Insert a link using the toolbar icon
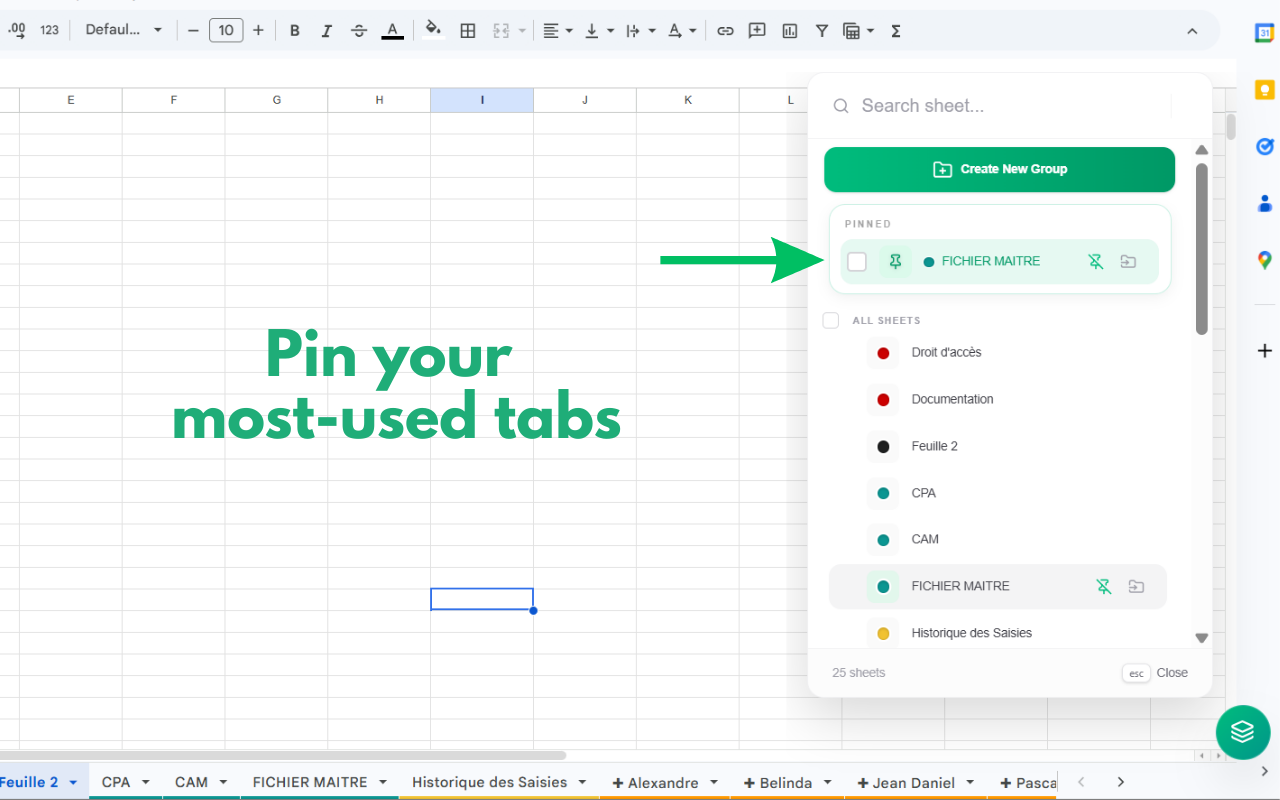The height and width of the screenshot is (800, 1280). (725, 30)
